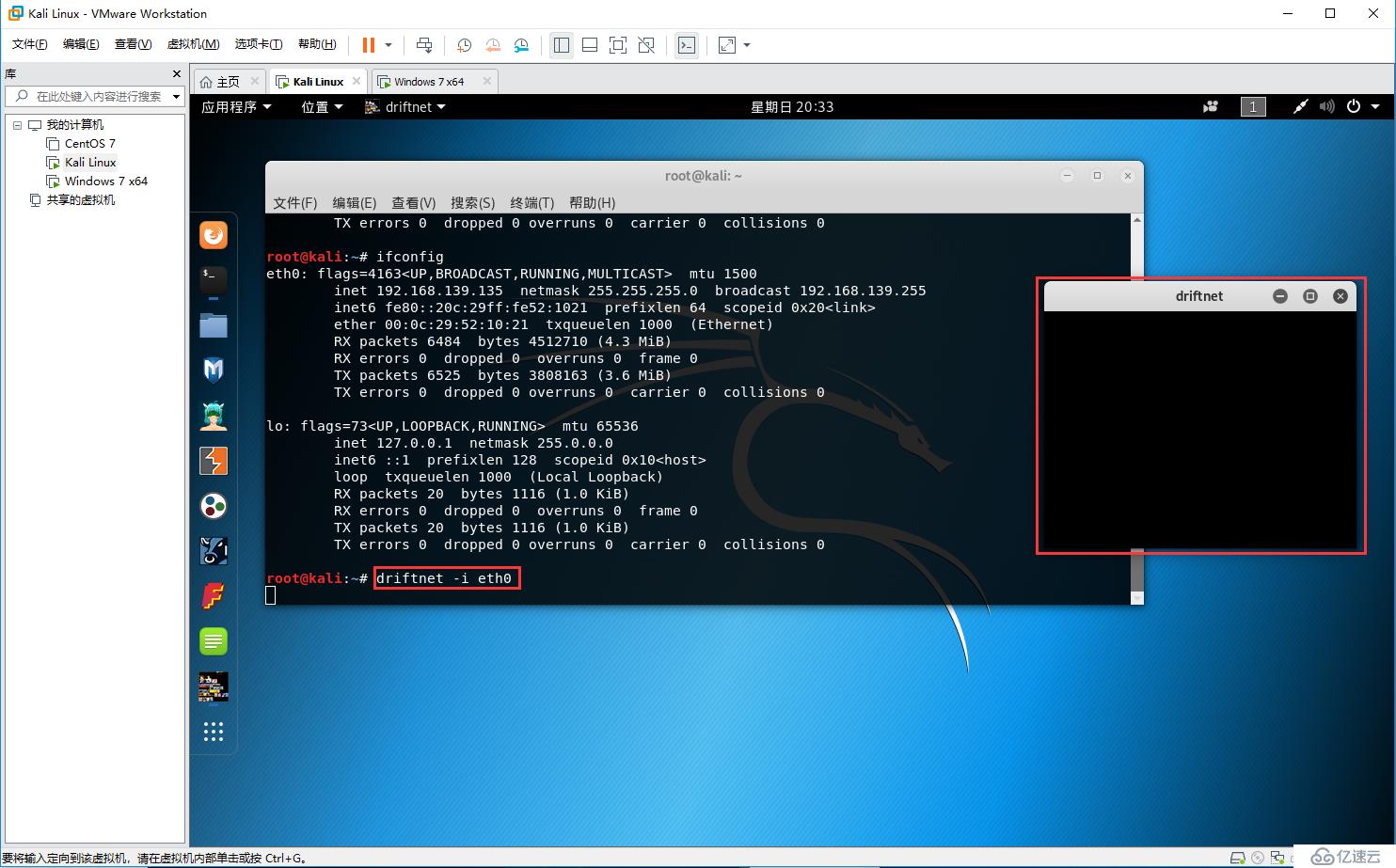Image resolution: width=1396 pixels, height=868 pixels.
Task: Open the Terminal from the Kali dock
Action: 214,279
